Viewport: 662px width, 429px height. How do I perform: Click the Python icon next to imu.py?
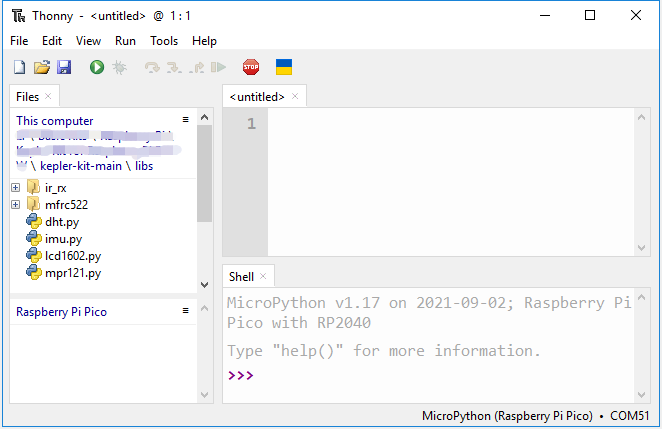click(x=34, y=239)
